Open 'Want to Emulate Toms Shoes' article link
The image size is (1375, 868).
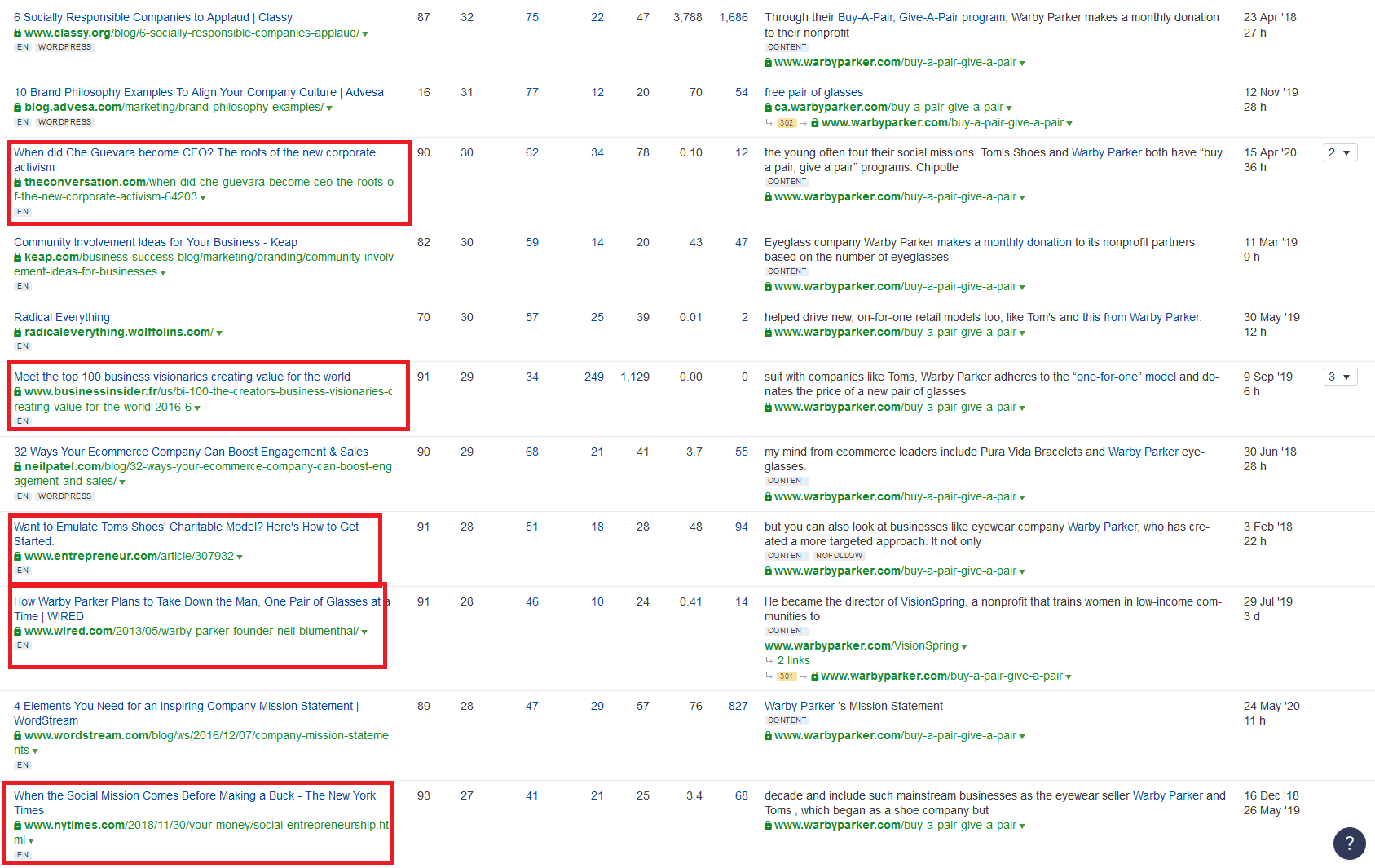pos(186,534)
